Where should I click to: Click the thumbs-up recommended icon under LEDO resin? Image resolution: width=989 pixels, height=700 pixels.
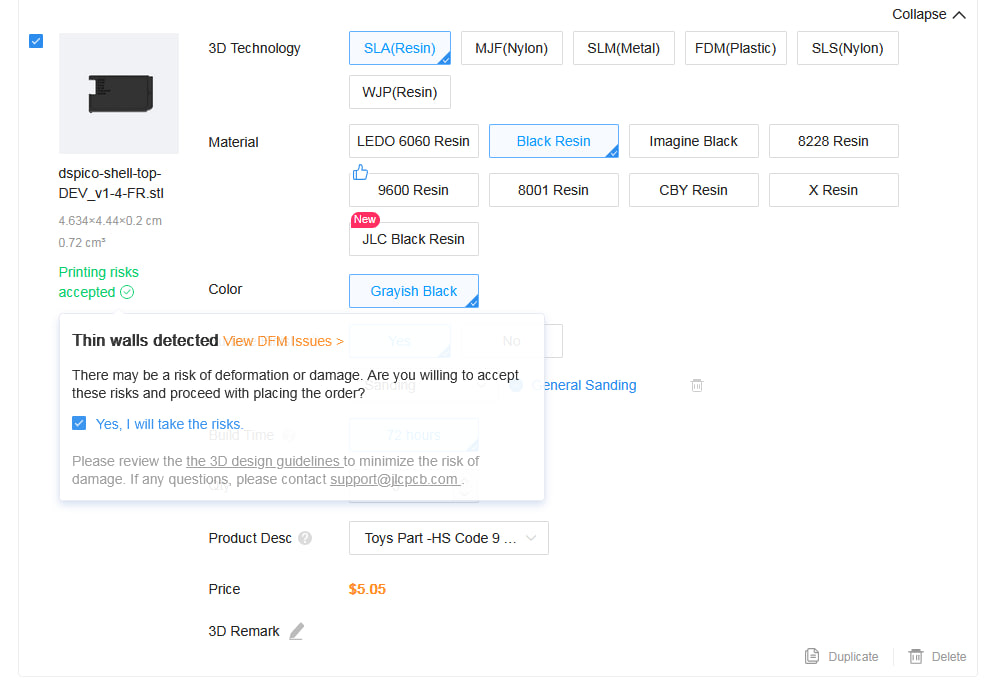point(360,172)
